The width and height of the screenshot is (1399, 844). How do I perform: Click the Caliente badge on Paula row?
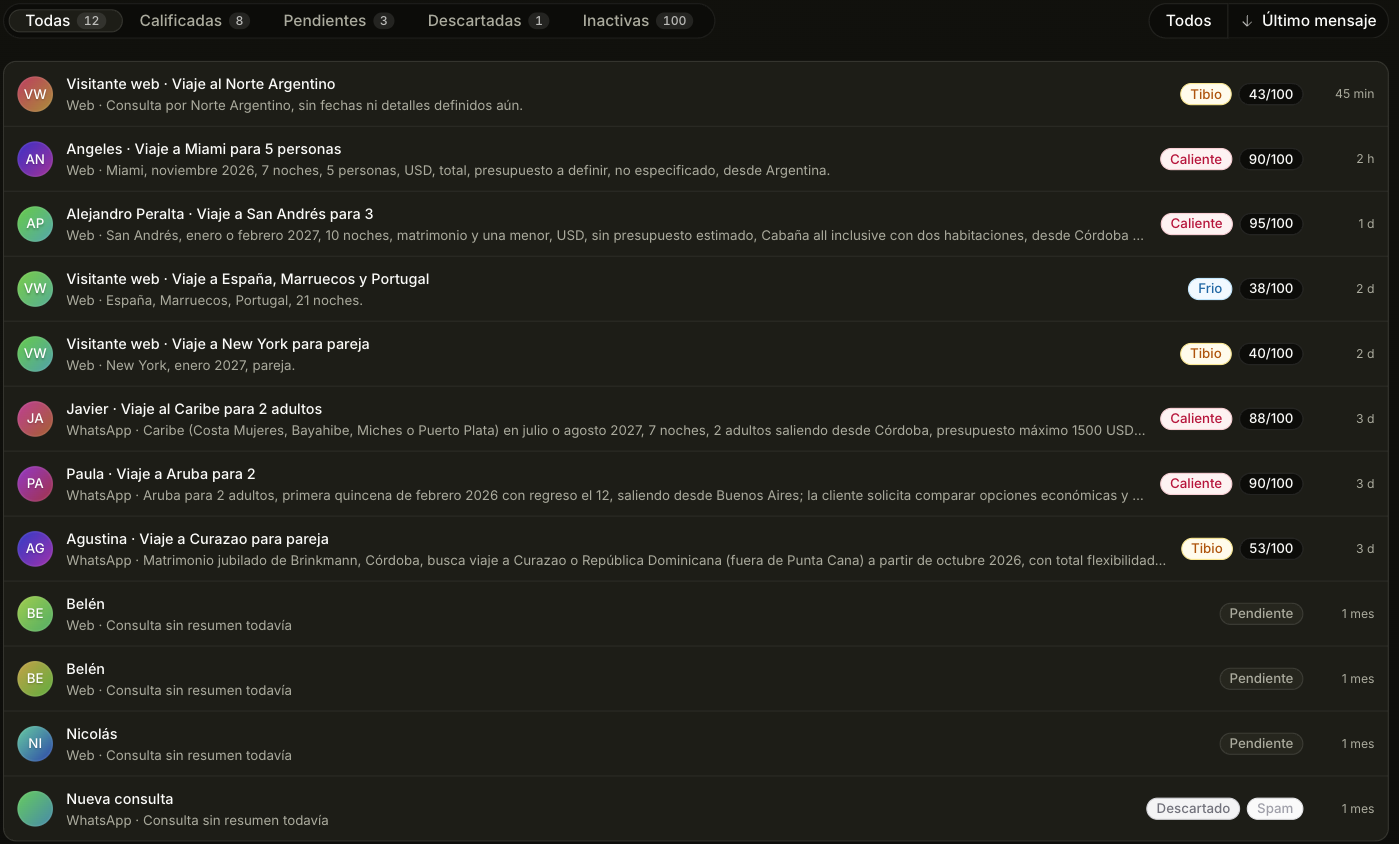click(1196, 484)
